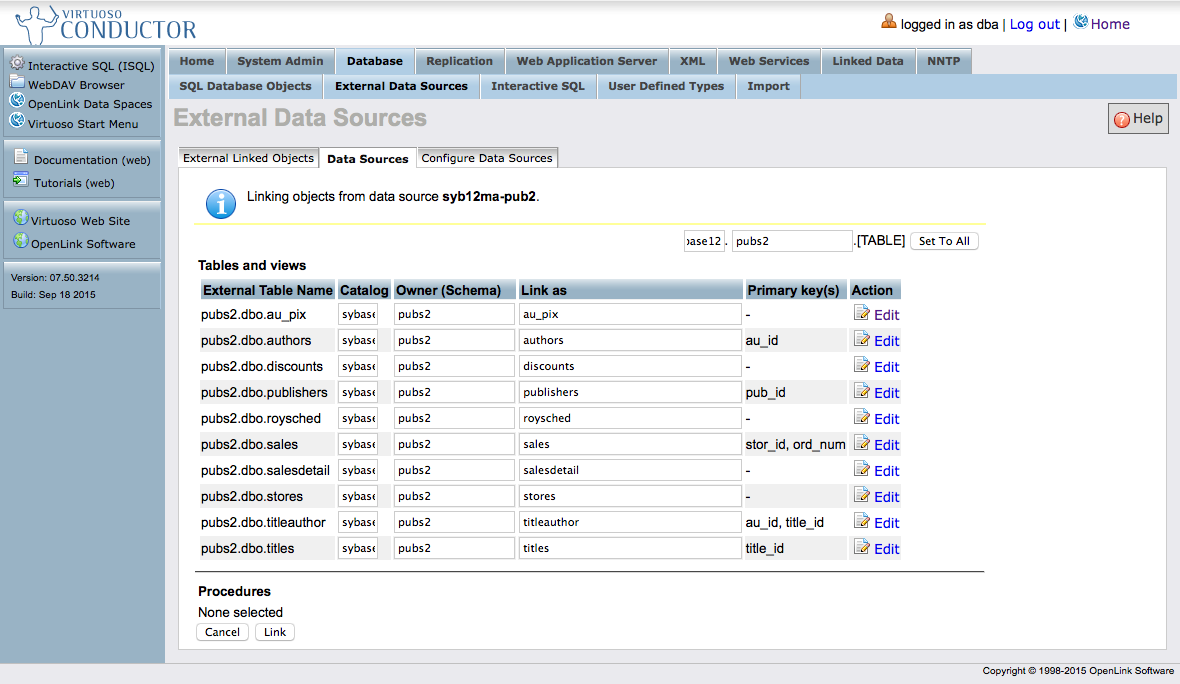This screenshot has width=1180, height=684.
Task: Click the Virtuoso Web Site globe icon
Action: 20,218
